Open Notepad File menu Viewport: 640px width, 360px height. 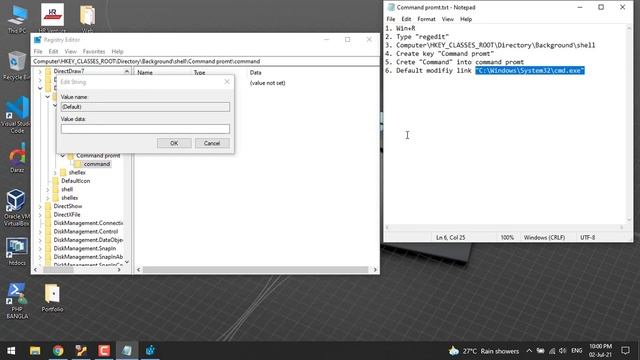pyautogui.click(x=391, y=19)
